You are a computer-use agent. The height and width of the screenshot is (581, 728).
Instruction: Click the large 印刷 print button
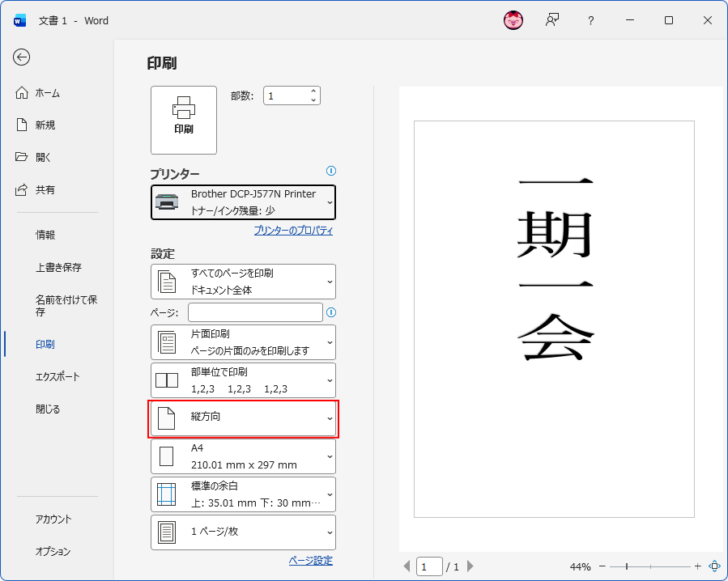(x=183, y=120)
